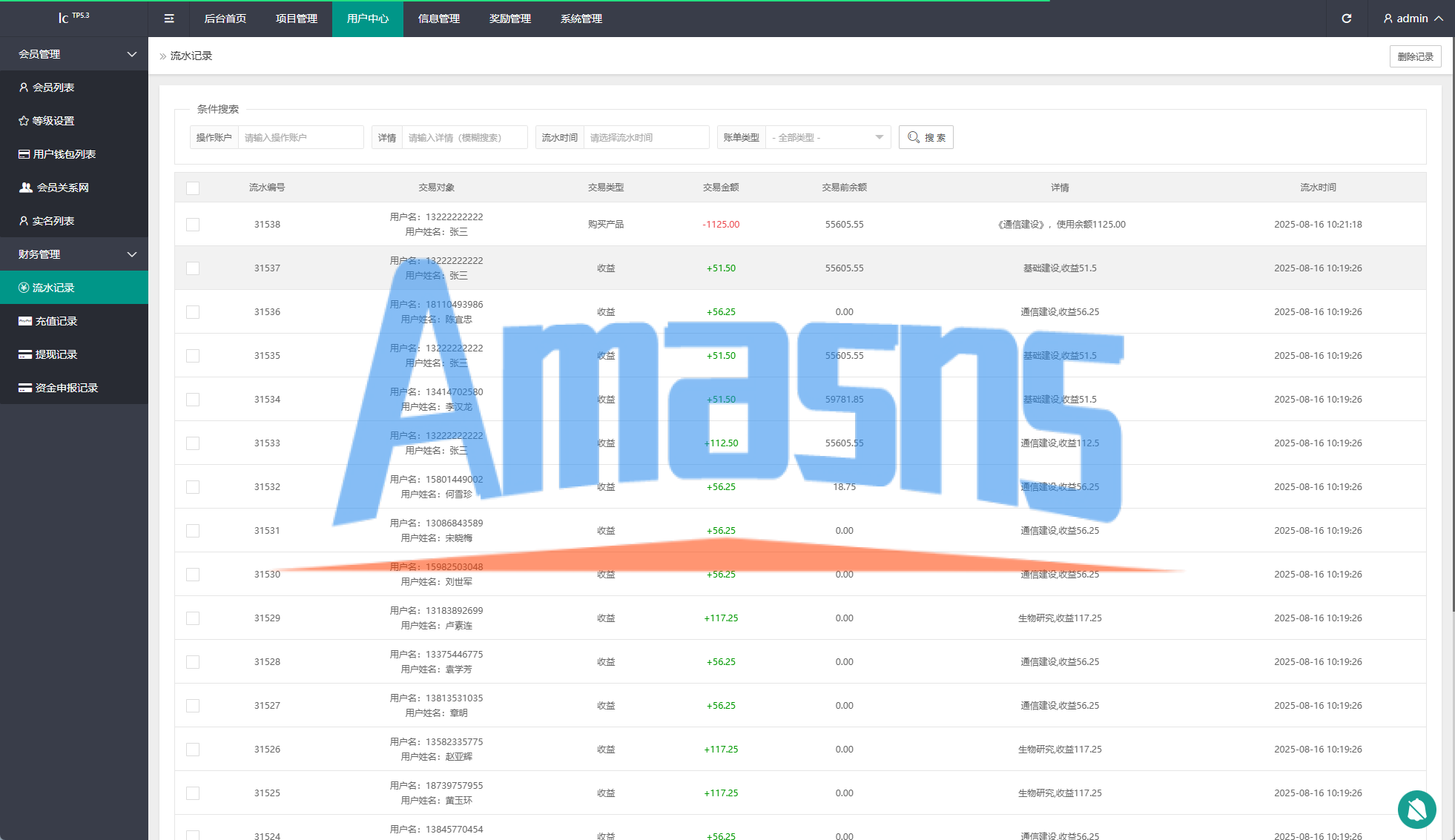Open the 账单类型 全部类型 dropdown

(x=827, y=137)
